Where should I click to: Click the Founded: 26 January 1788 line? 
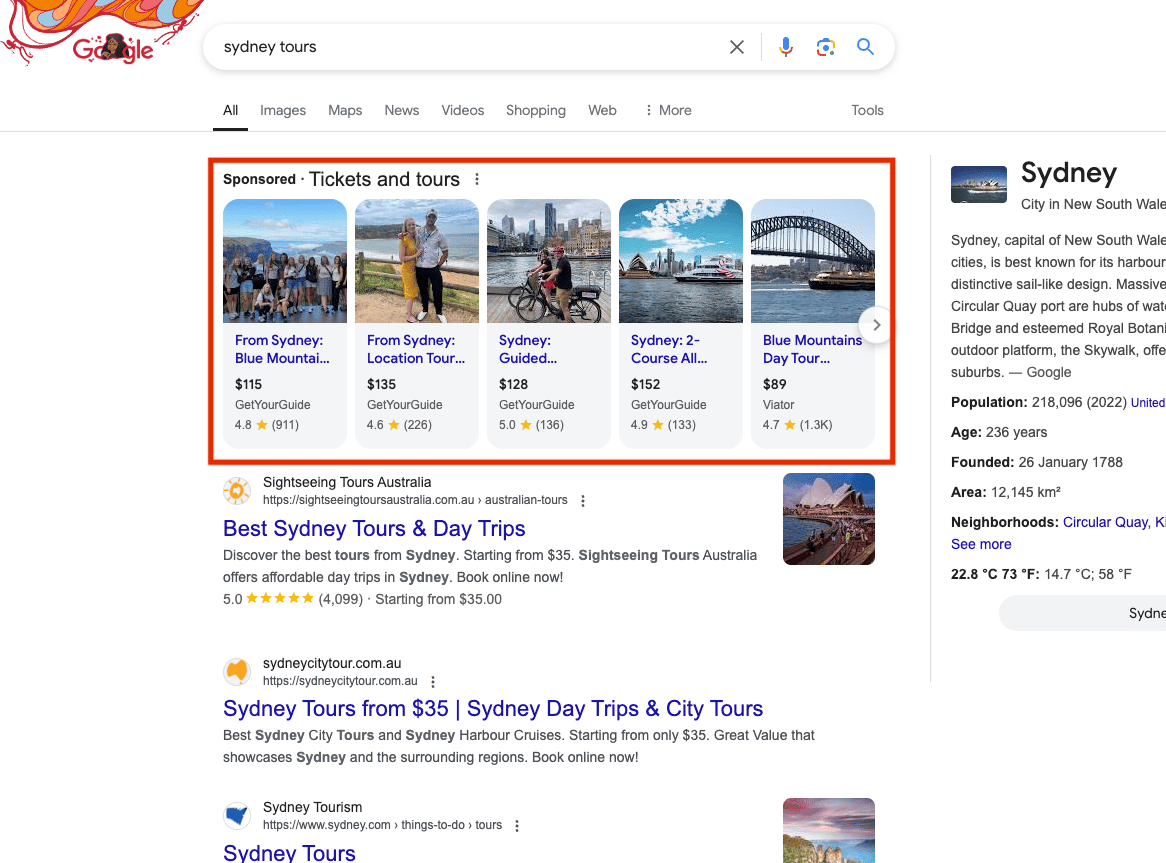(x=1037, y=462)
